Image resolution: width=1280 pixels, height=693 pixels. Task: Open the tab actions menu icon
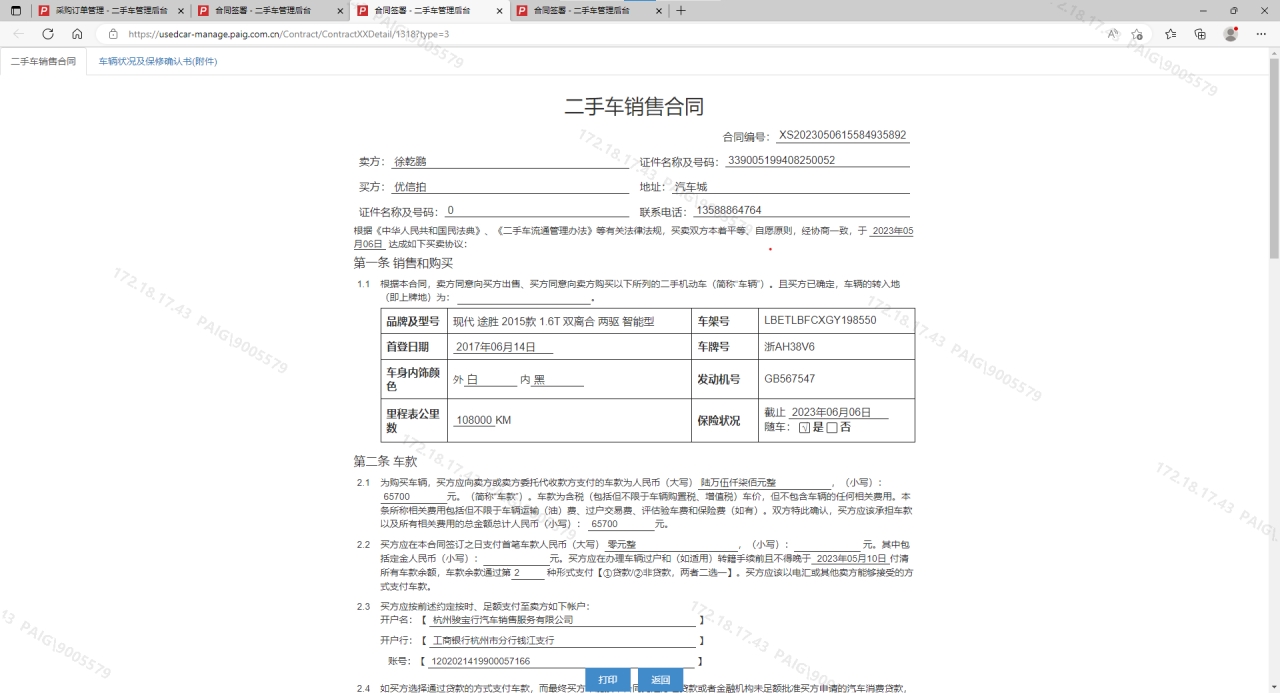tap(15, 10)
